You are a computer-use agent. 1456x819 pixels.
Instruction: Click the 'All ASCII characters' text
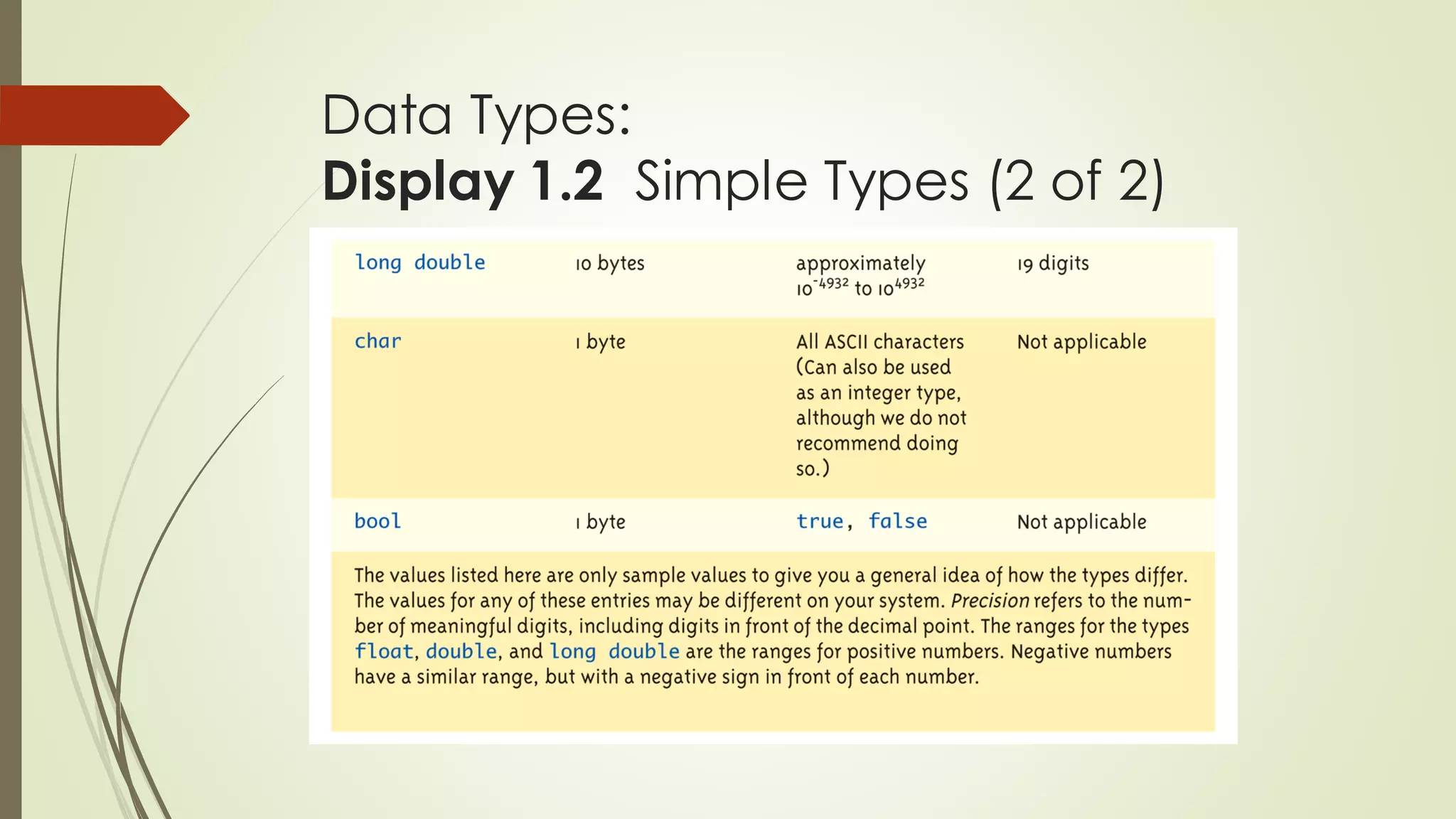879,342
